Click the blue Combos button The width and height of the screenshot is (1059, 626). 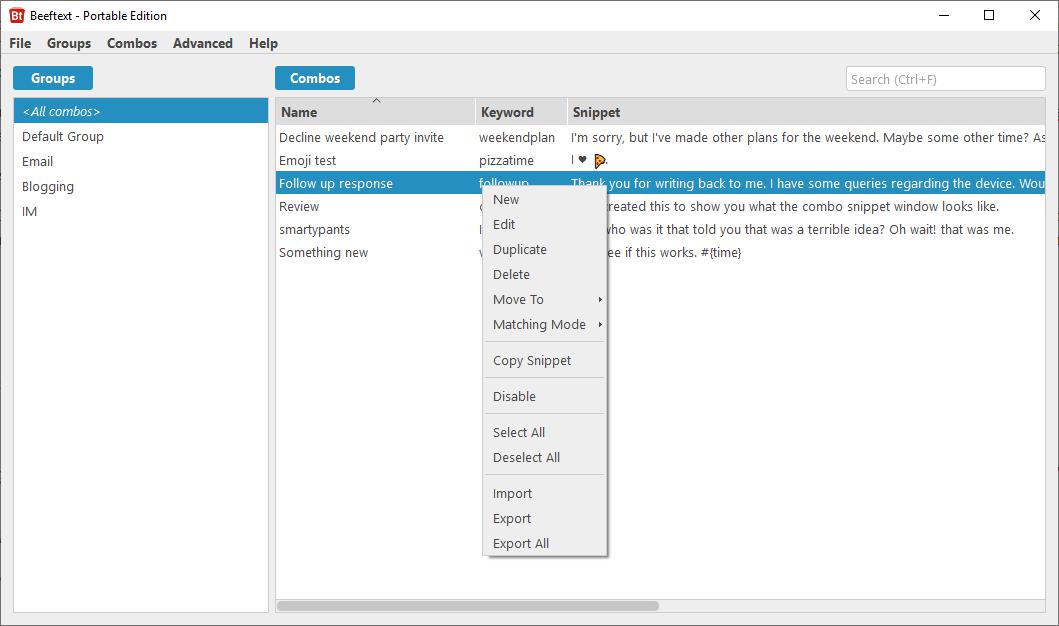[x=314, y=77]
